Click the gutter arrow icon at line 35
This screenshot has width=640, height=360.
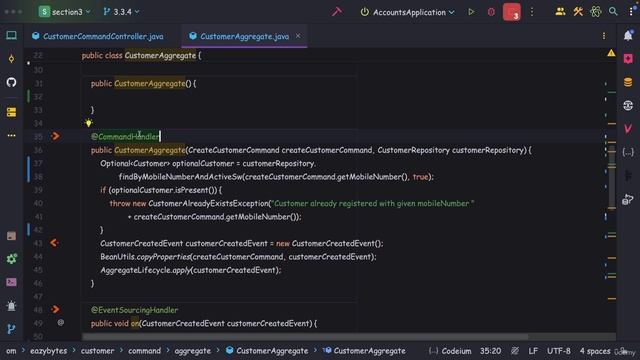[56, 136]
